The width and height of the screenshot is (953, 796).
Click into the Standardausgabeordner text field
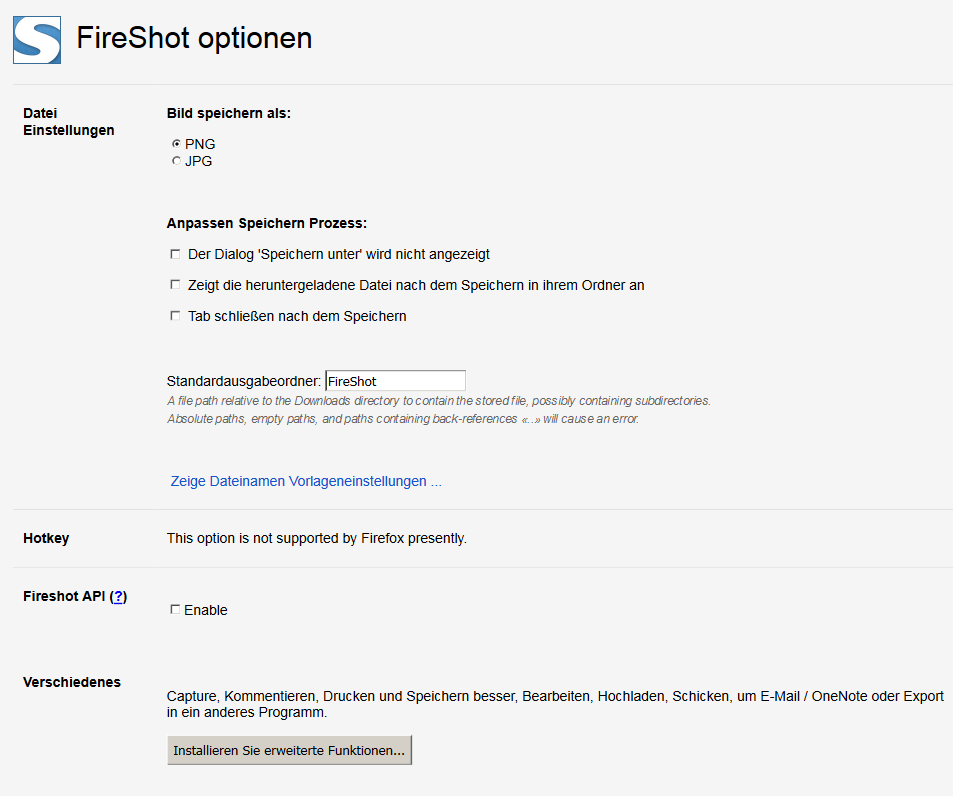396,381
